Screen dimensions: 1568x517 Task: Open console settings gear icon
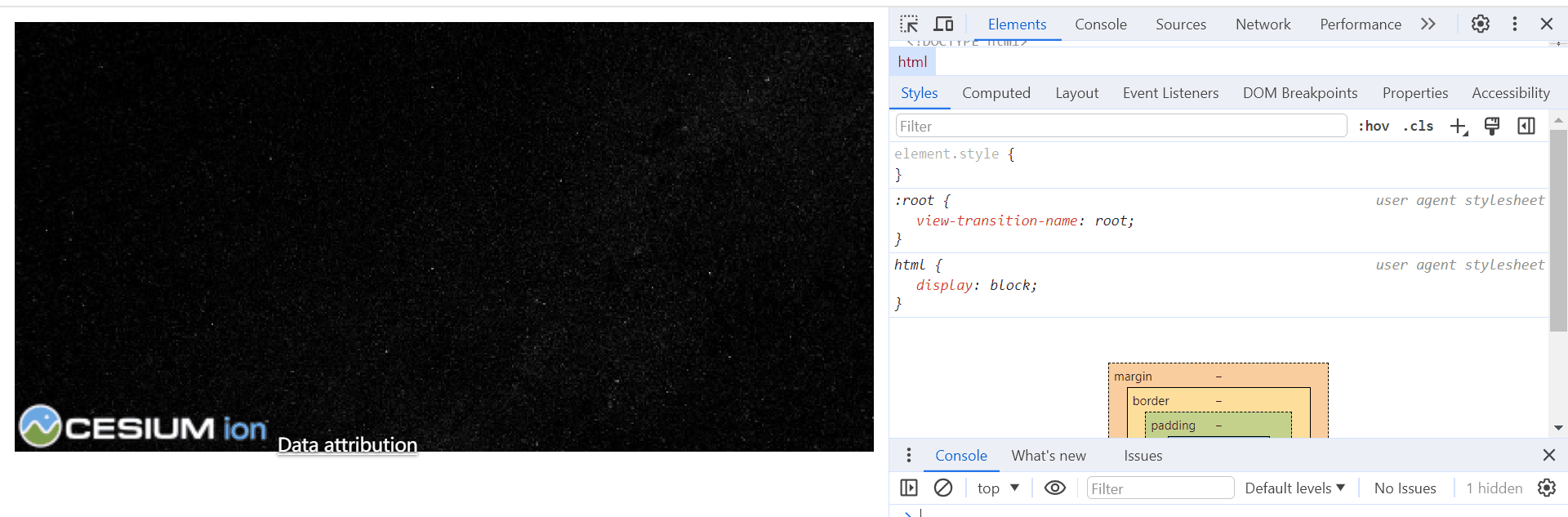coord(1547,488)
